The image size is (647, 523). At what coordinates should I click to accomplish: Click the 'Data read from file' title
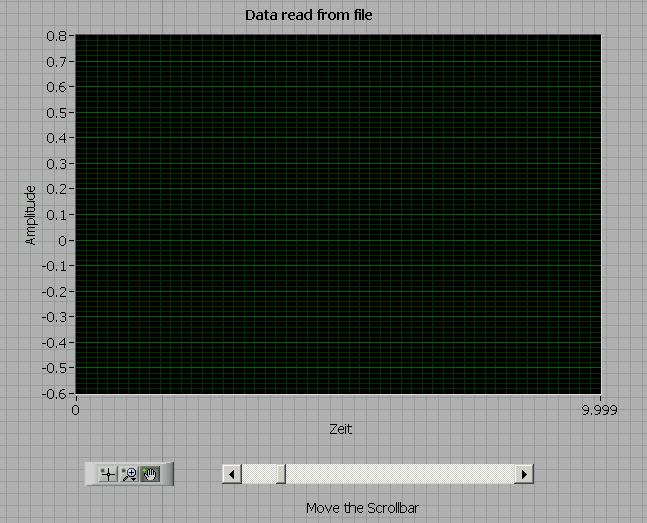pos(309,15)
